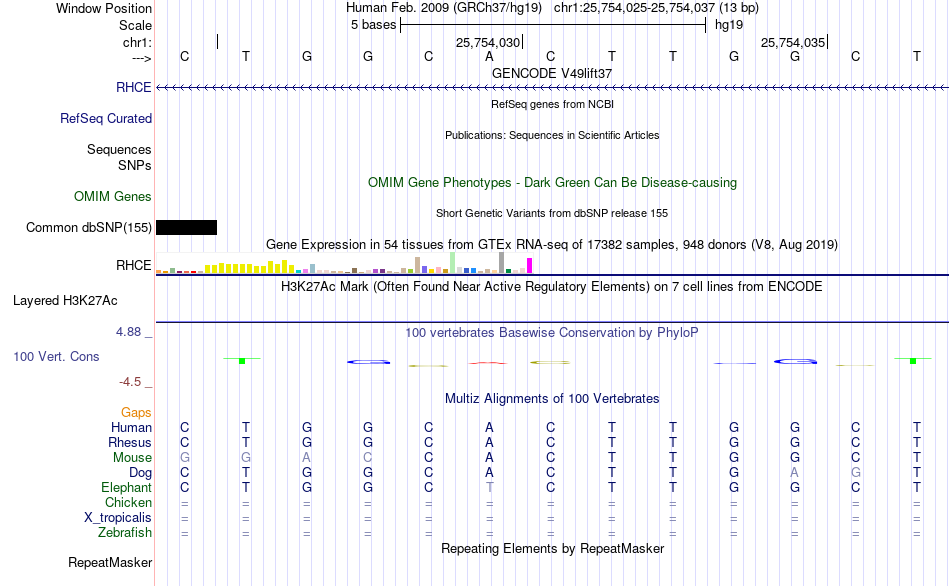Click the Human species label
The image size is (950, 586).
coord(131,427)
